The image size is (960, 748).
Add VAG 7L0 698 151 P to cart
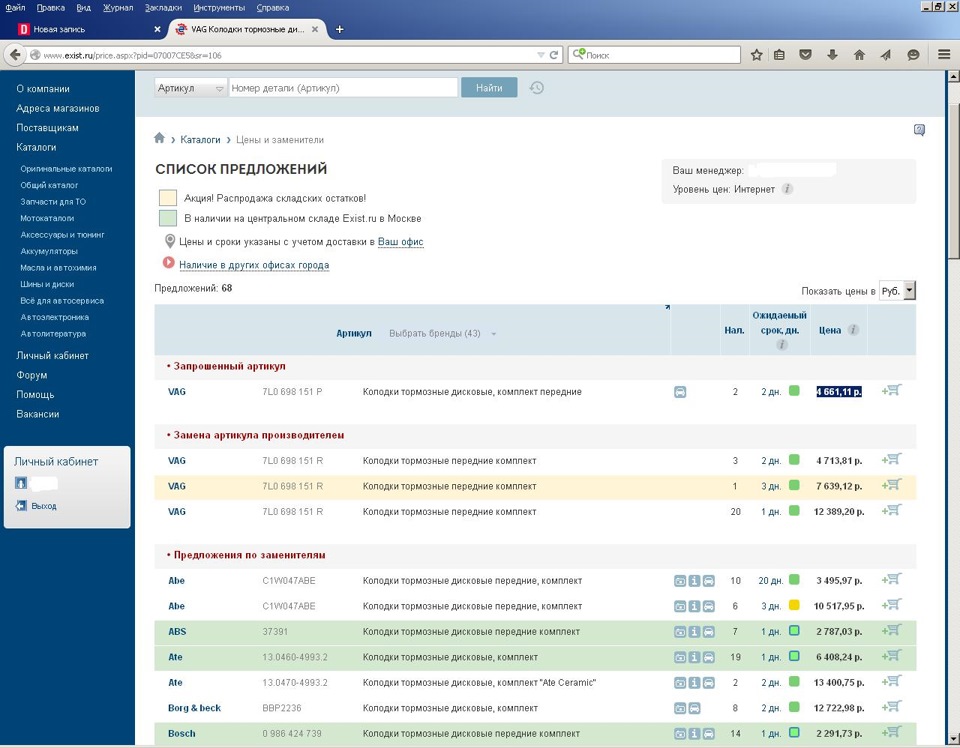[891, 391]
